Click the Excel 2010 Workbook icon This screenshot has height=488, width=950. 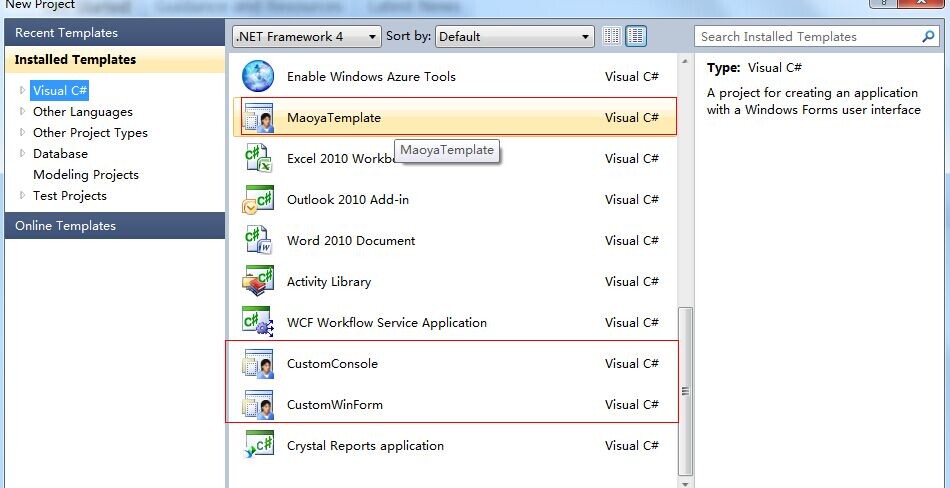(258, 158)
